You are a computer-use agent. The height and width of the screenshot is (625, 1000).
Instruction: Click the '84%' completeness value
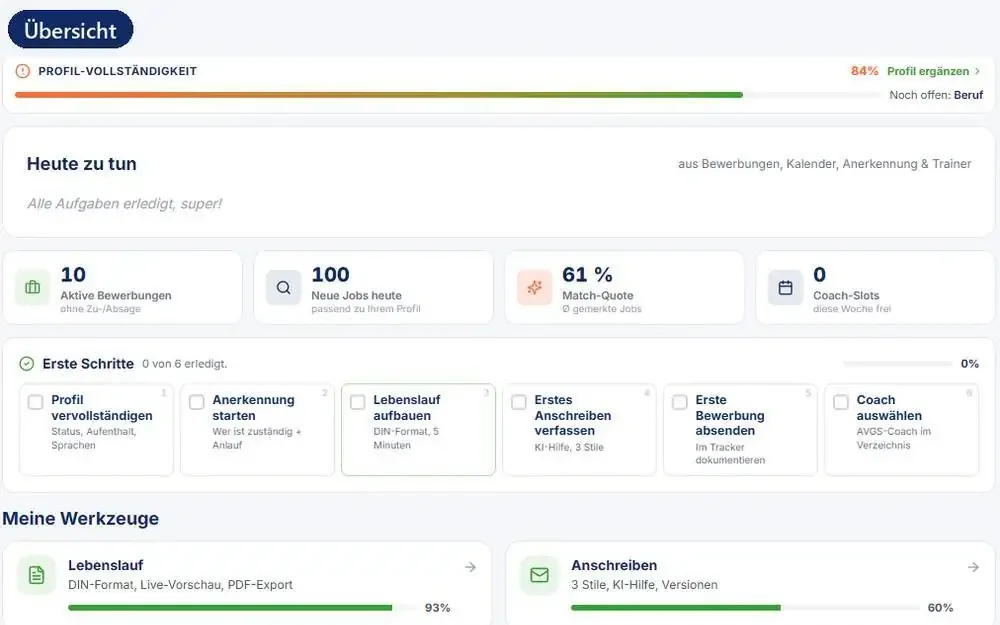click(864, 71)
